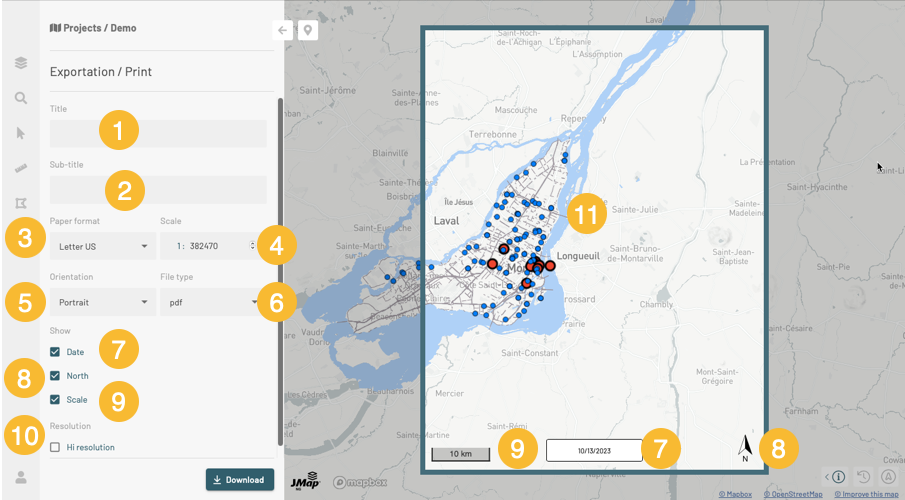Image resolution: width=905 pixels, height=500 pixels.
Task: Activate the selection cursor tool
Action: coord(20,133)
